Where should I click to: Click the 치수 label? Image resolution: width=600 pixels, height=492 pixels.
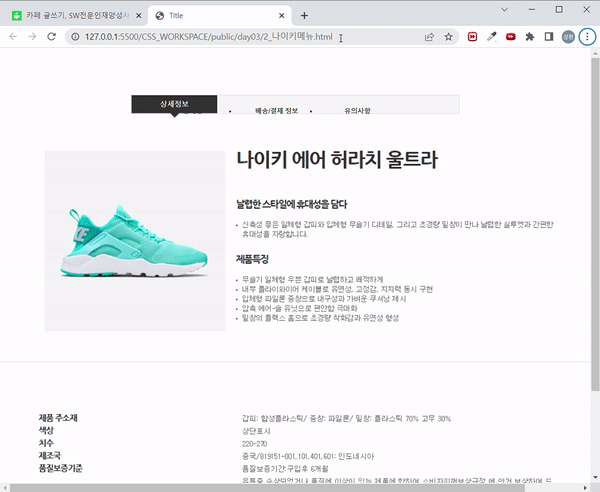tap(46, 443)
